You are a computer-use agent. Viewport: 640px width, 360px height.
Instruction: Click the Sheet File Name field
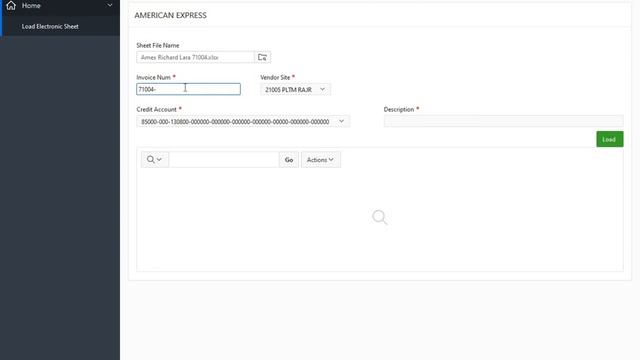point(196,58)
